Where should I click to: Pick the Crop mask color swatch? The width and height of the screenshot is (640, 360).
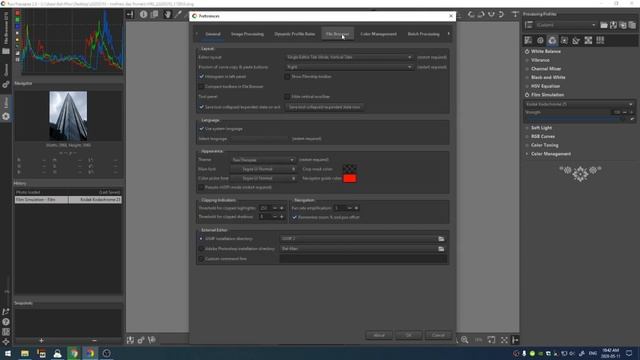350,169
